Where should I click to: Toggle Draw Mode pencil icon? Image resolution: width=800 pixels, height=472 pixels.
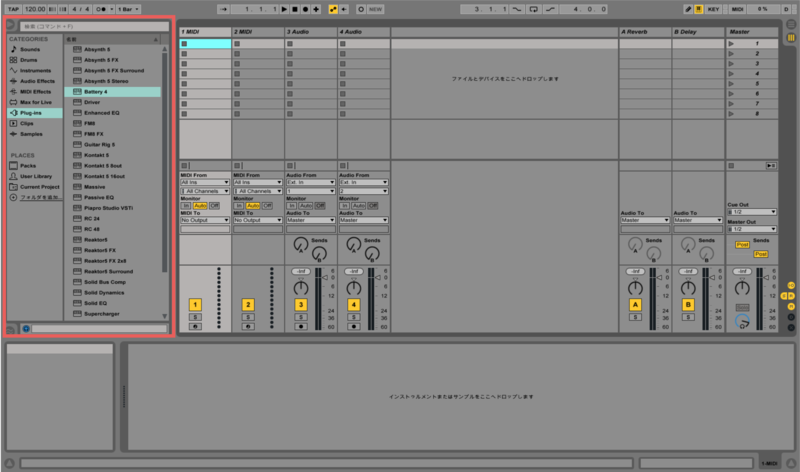688,9
